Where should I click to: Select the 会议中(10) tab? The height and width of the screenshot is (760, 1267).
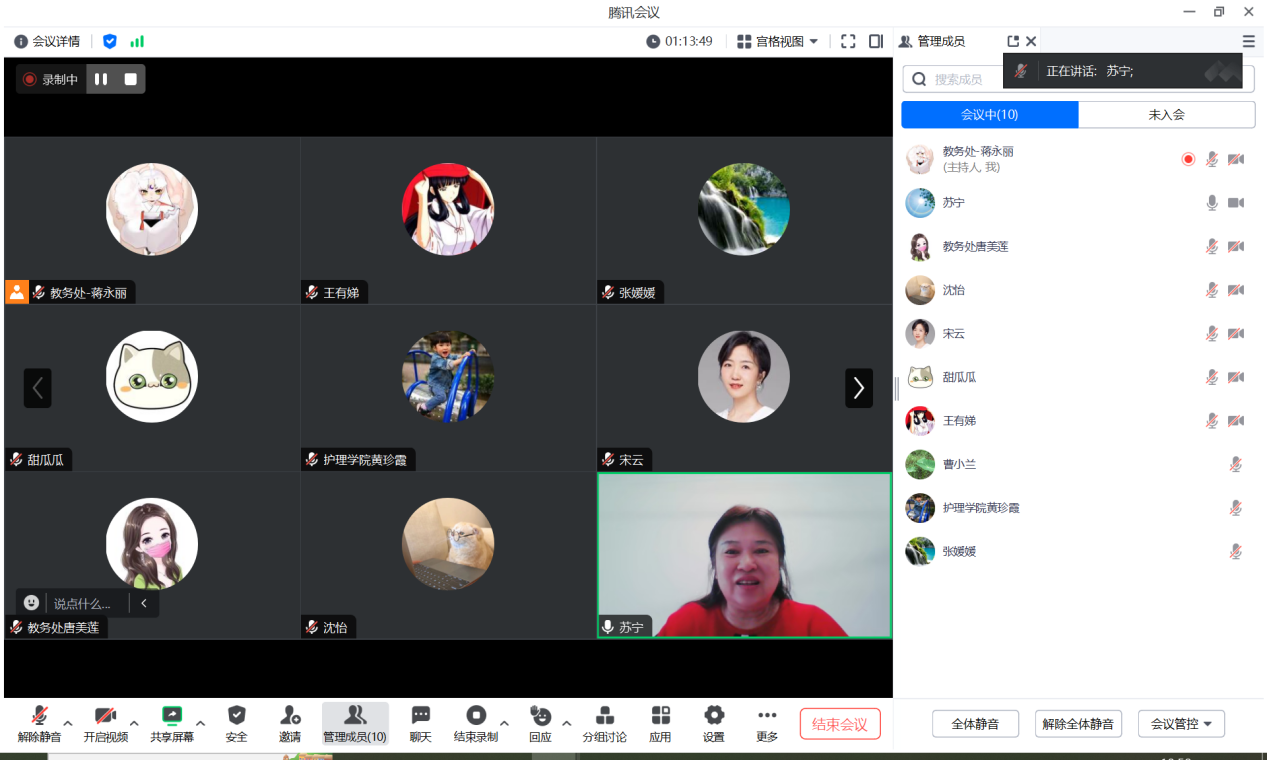989,115
